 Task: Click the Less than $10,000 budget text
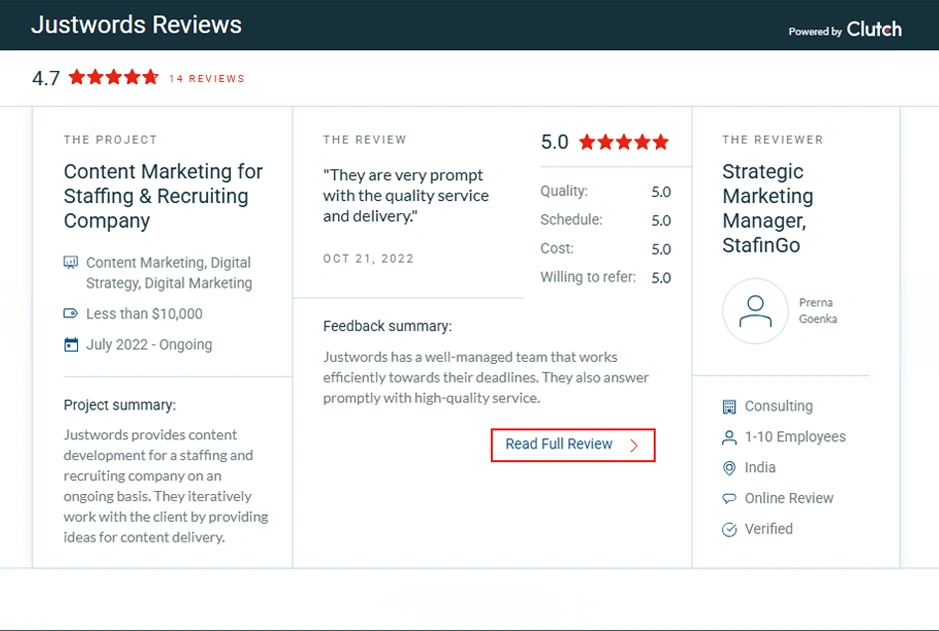(144, 314)
